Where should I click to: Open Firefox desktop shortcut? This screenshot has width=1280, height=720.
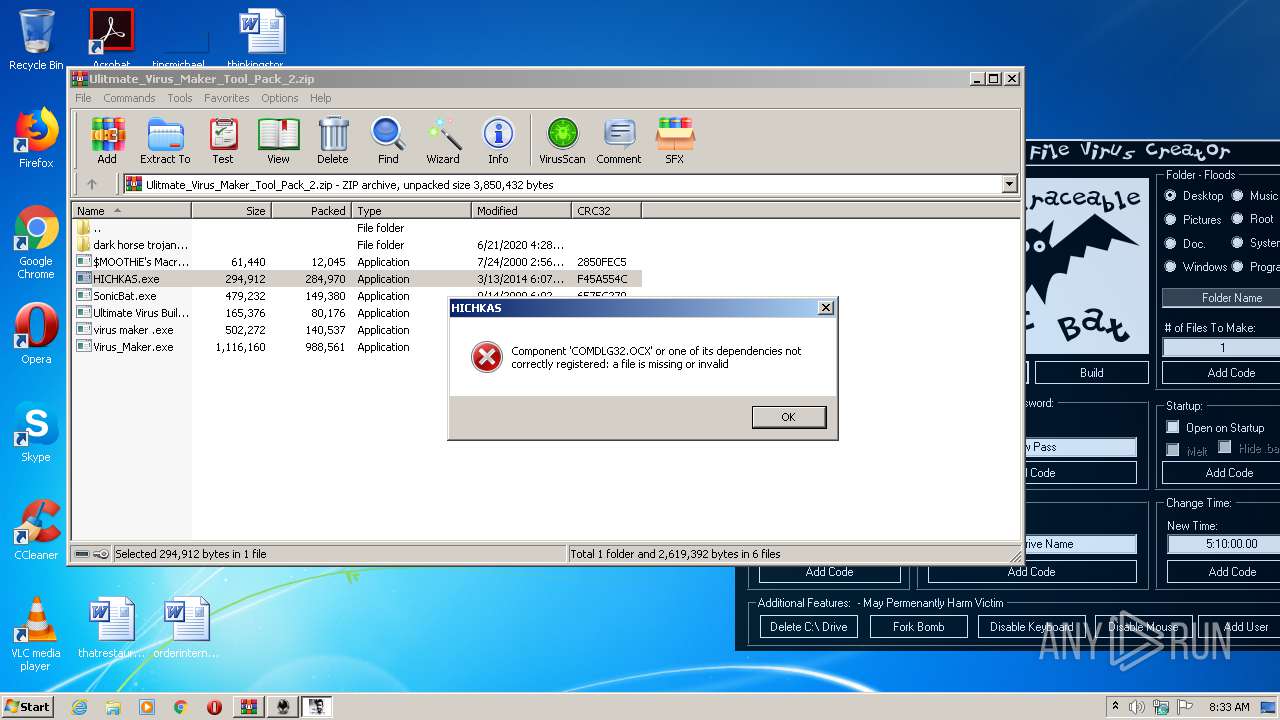pyautogui.click(x=36, y=138)
